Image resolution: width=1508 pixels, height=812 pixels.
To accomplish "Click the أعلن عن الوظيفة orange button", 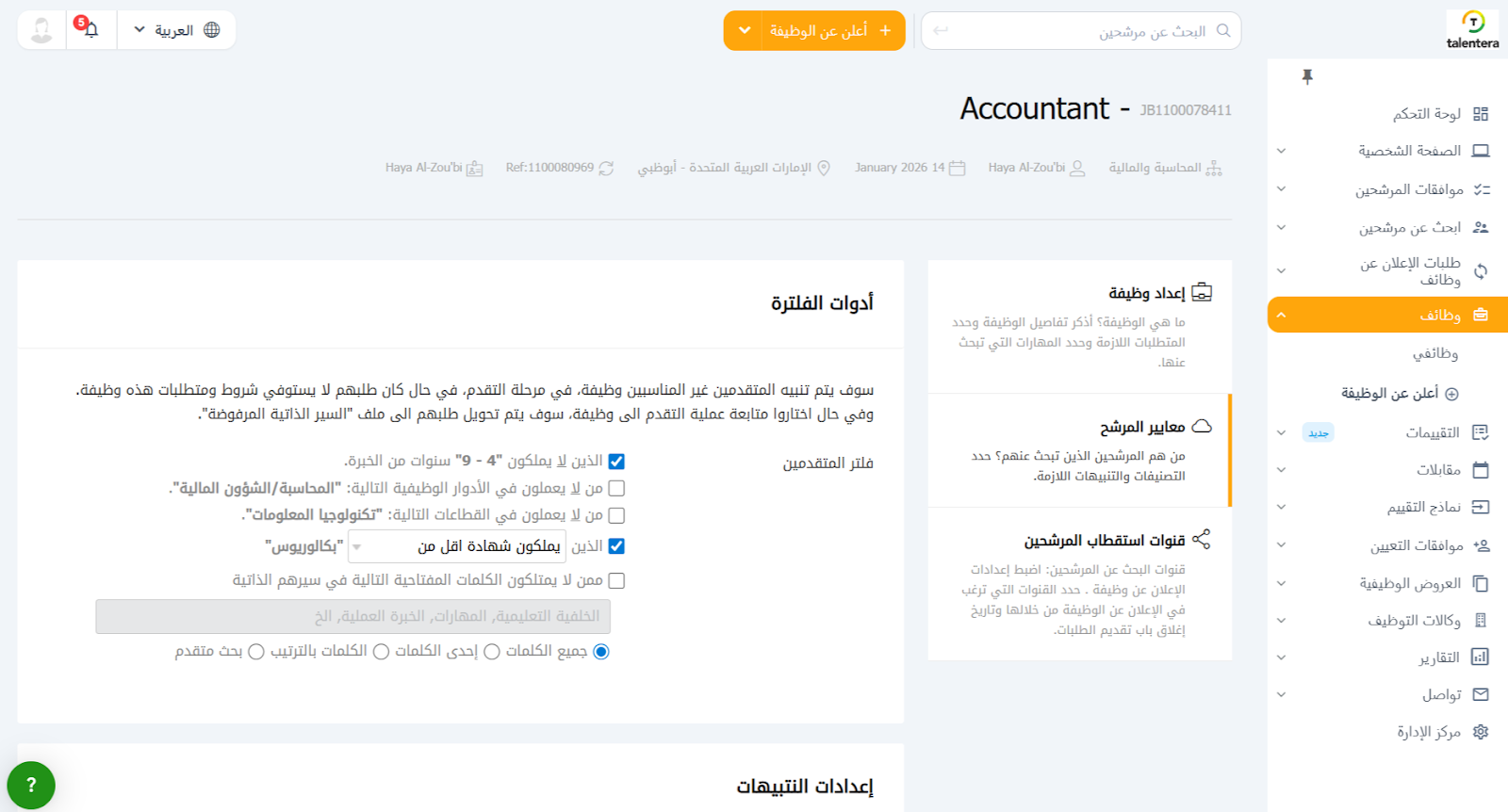I will (817, 31).
